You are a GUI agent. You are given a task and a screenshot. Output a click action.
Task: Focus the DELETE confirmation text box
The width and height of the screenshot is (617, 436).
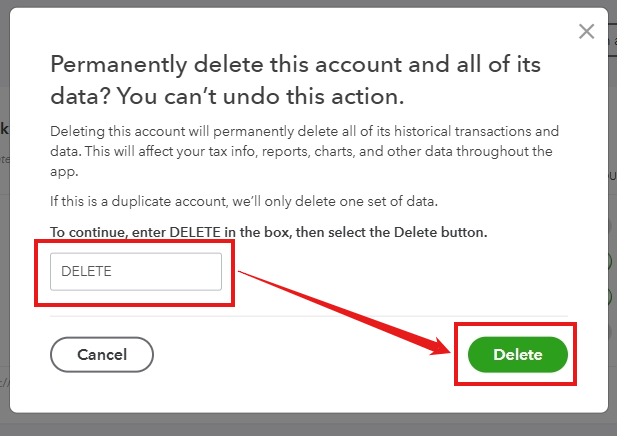pos(136,272)
